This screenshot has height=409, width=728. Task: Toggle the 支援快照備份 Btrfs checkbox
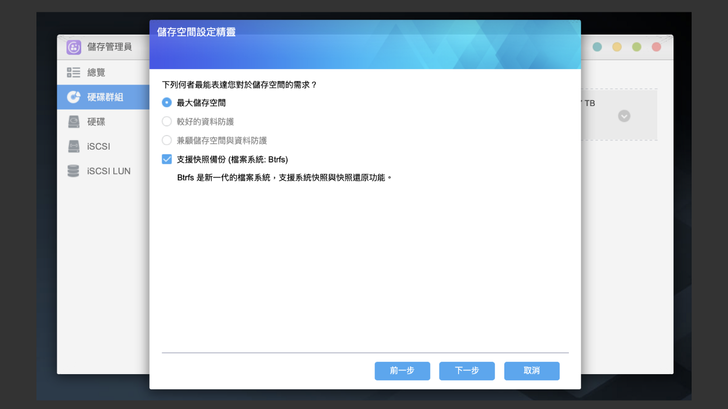tap(167, 159)
